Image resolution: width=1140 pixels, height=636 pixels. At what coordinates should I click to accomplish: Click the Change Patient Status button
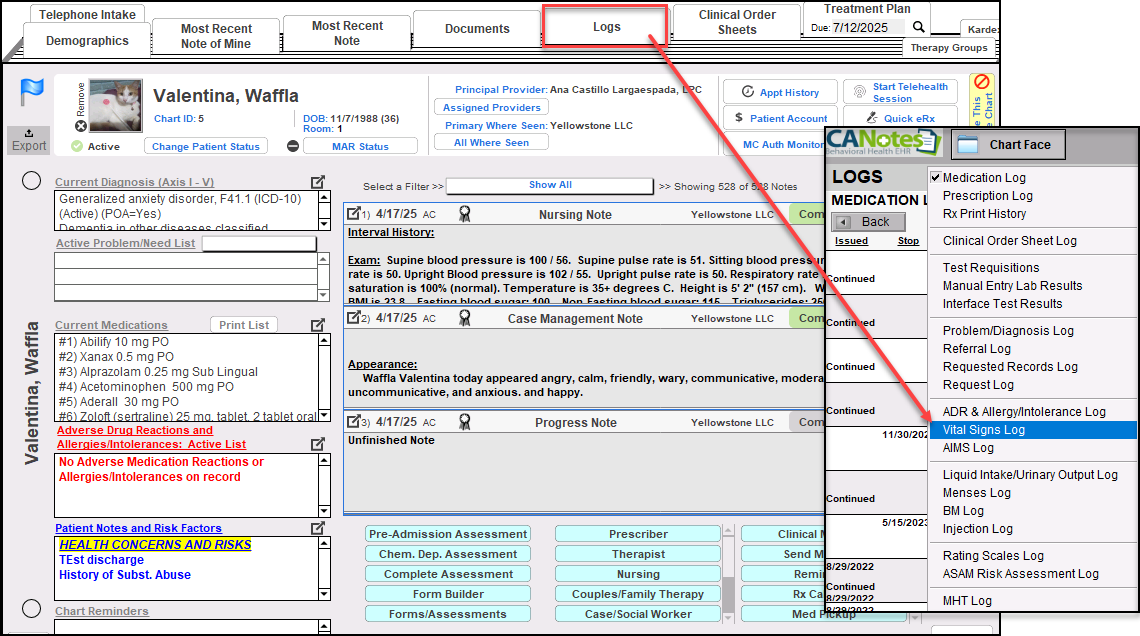tap(205, 146)
